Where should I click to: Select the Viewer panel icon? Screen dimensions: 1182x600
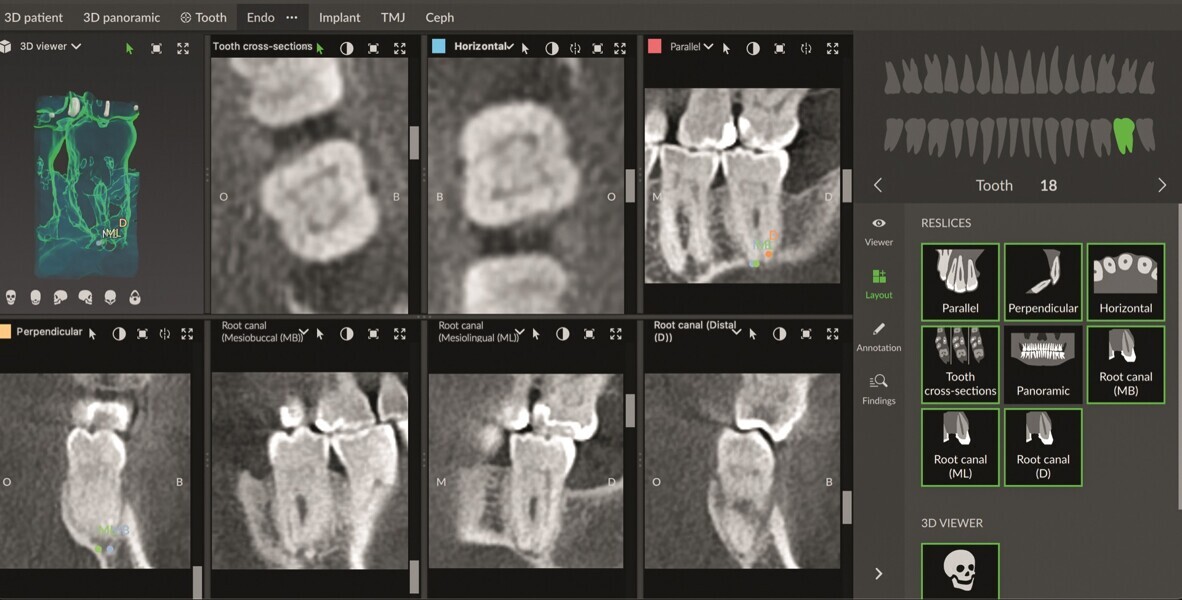pyautogui.click(x=878, y=227)
